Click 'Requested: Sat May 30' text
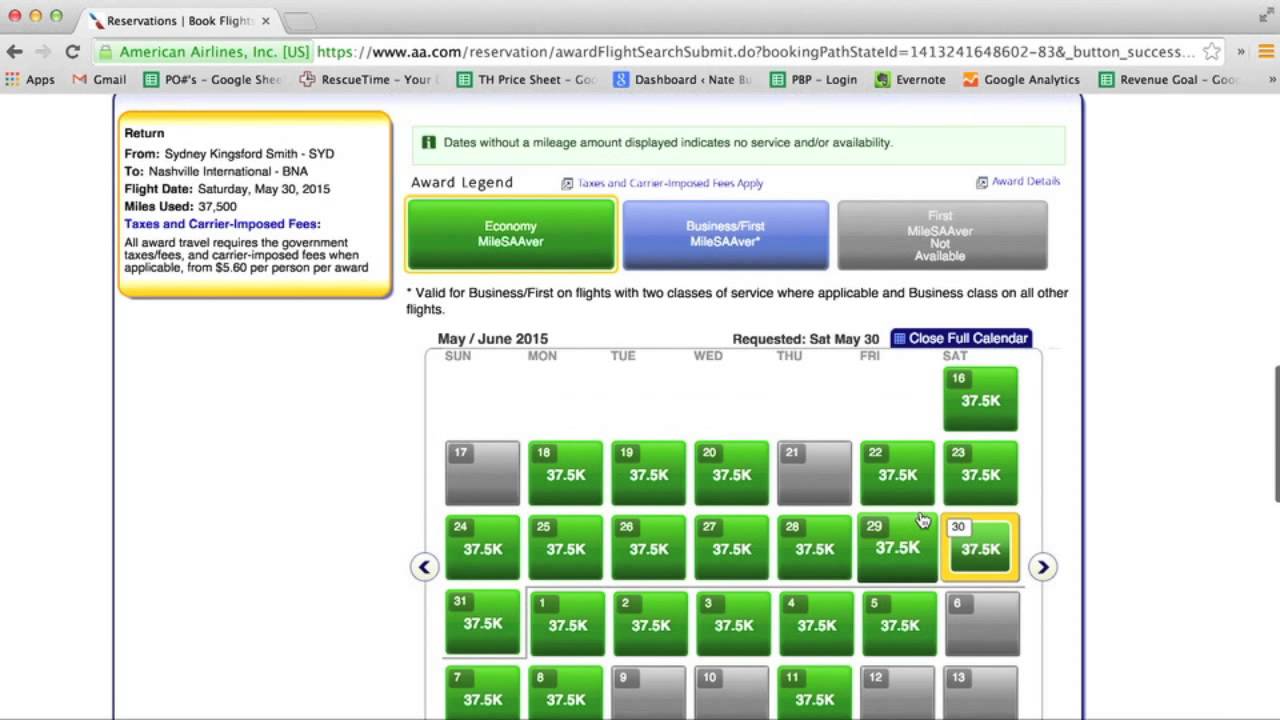Viewport: 1280px width, 720px height. [x=805, y=339]
